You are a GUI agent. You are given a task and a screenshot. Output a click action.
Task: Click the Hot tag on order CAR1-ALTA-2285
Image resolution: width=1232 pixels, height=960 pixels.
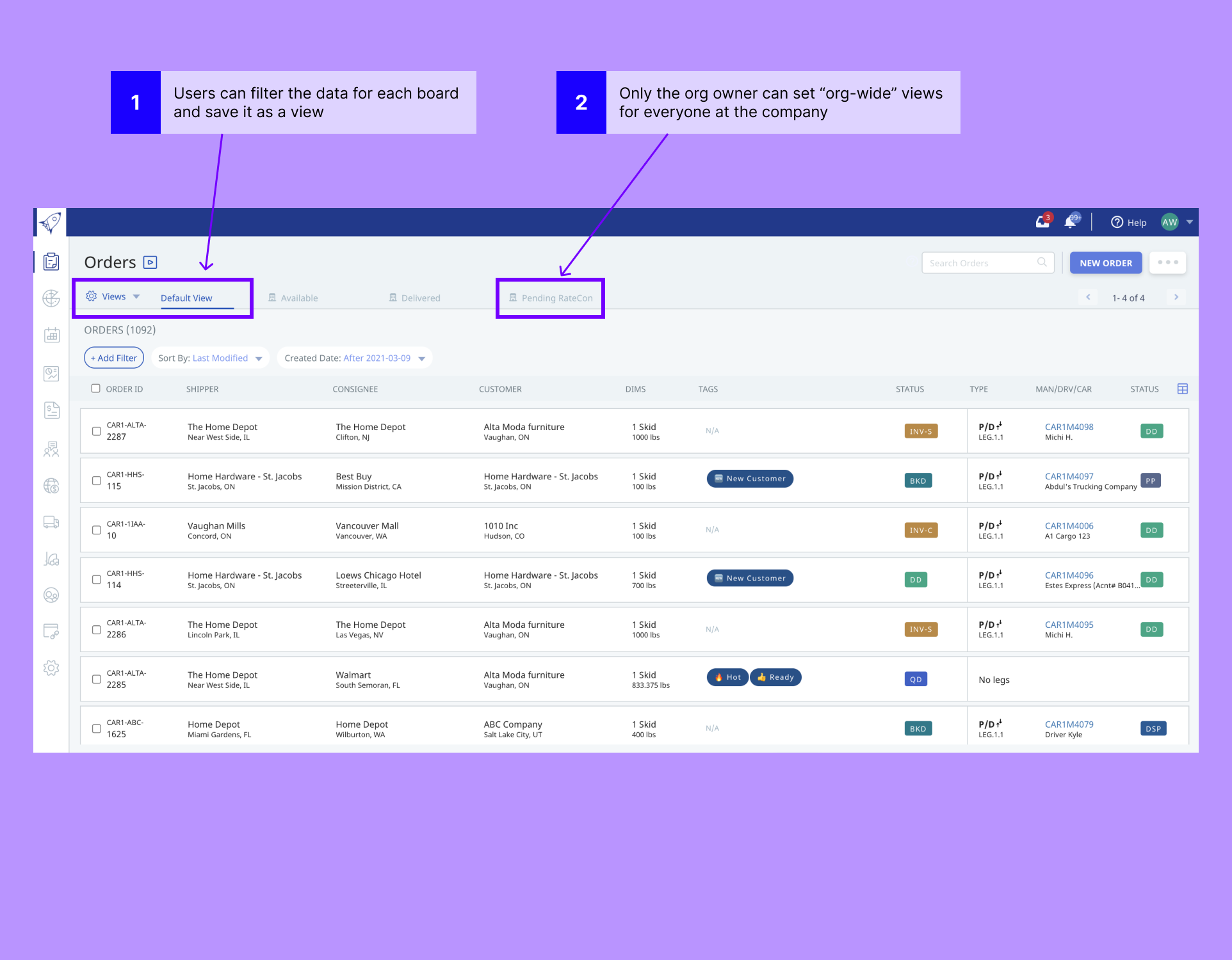727,677
